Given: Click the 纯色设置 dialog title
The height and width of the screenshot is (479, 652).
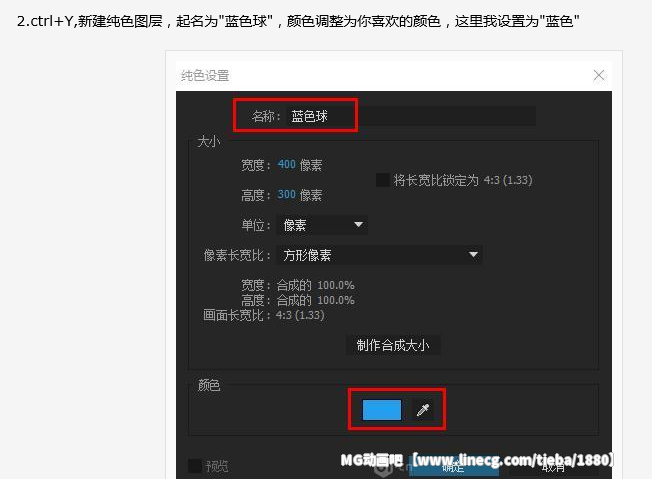Looking at the screenshot, I should pyautogui.click(x=205, y=76).
